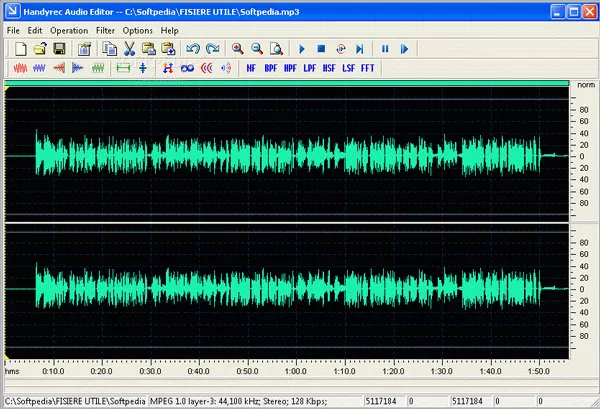This screenshot has height=409, width=600.
Task: Open the FFT filter
Action: coord(368,68)
